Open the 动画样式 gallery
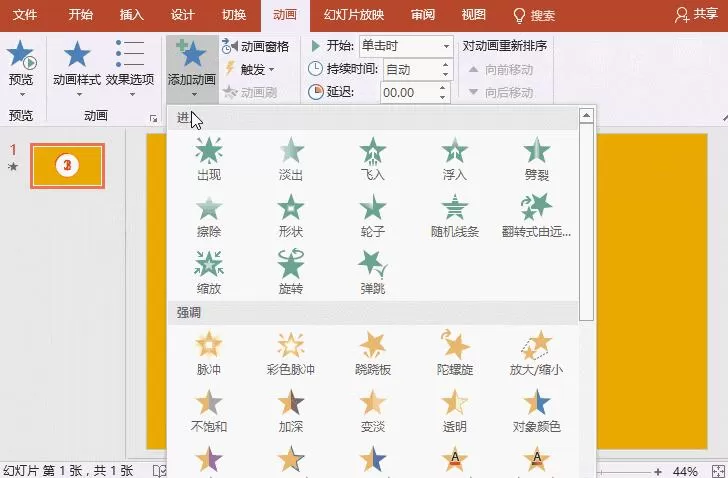 click(77, 69)
